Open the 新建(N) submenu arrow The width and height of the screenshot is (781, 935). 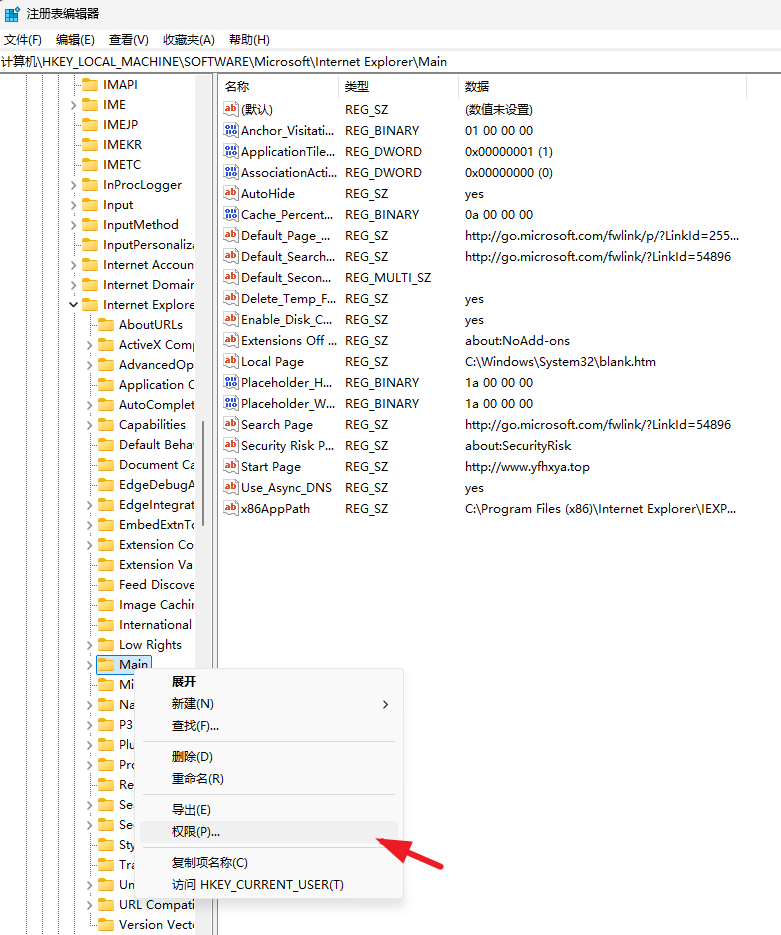click(x=386, y=704)
